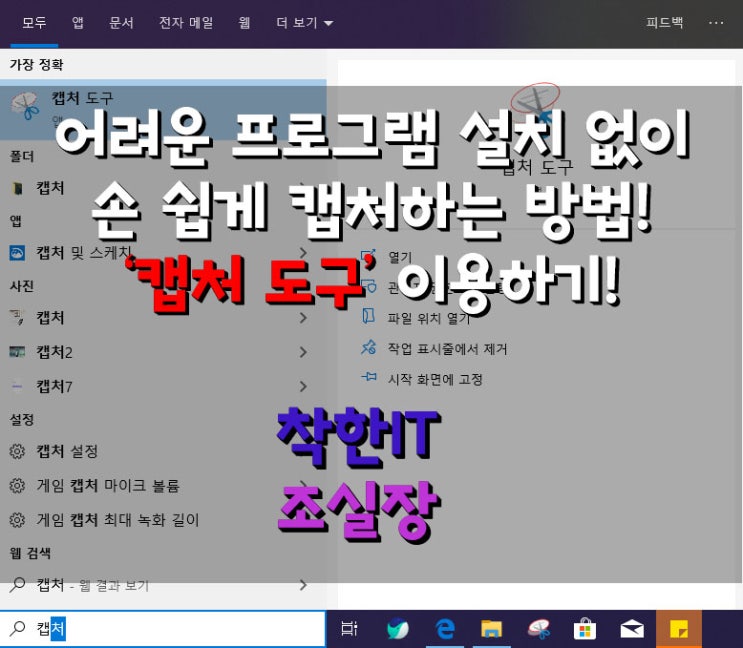Expand the 더 보기 dropdown
The image size is (743, 648).
(305, 23)
